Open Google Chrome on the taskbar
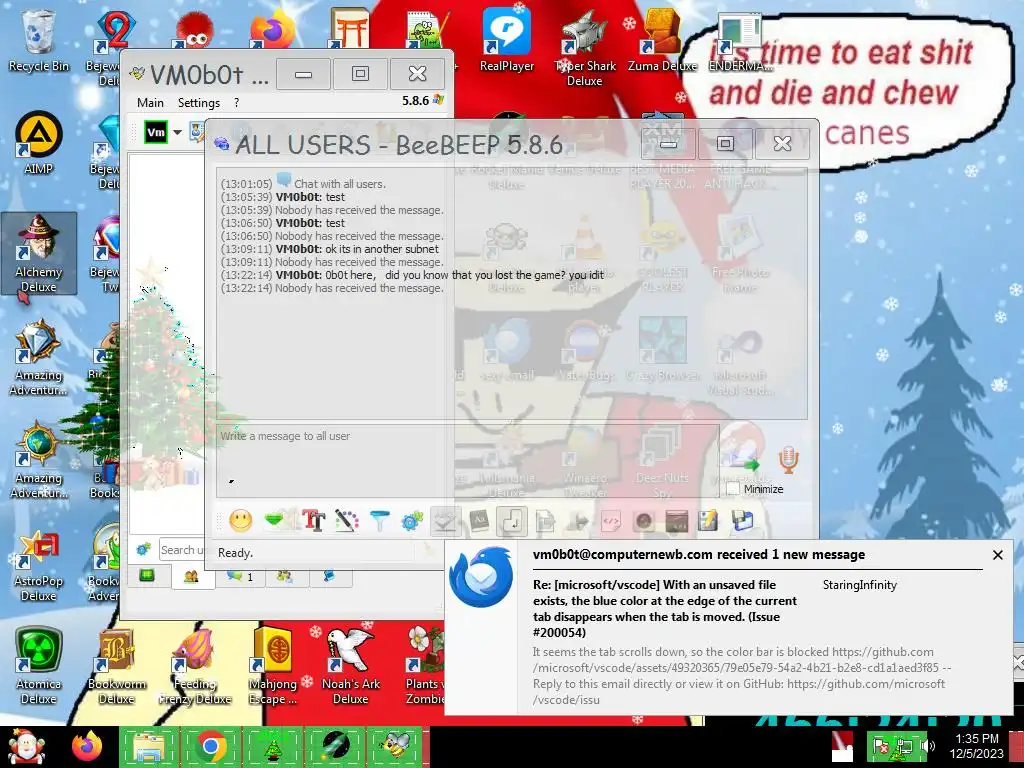The width and height of the screenshot is (1024, 768). tap(210, 746)
